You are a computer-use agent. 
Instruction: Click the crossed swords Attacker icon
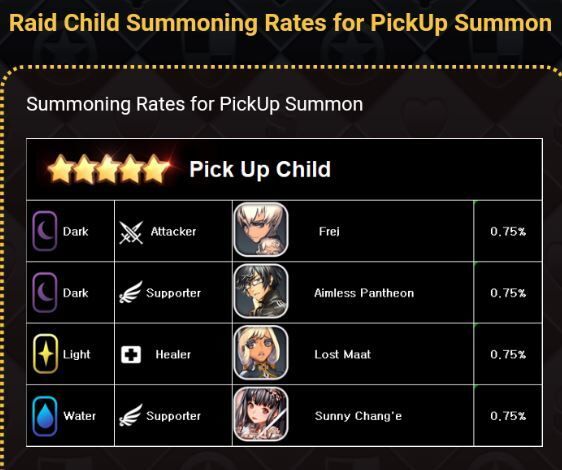(131, 233)
